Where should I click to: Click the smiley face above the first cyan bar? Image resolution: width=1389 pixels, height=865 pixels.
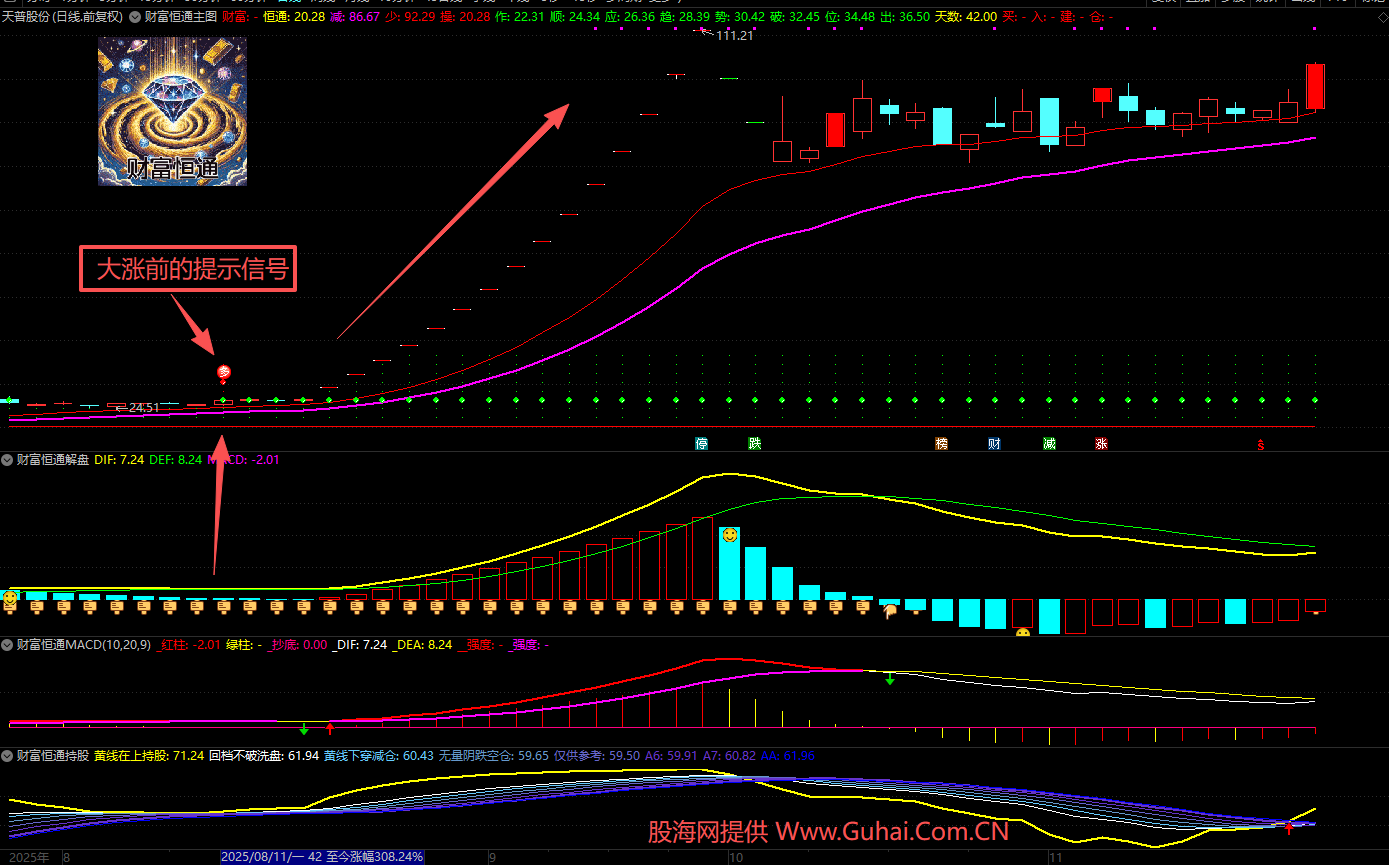731,536
